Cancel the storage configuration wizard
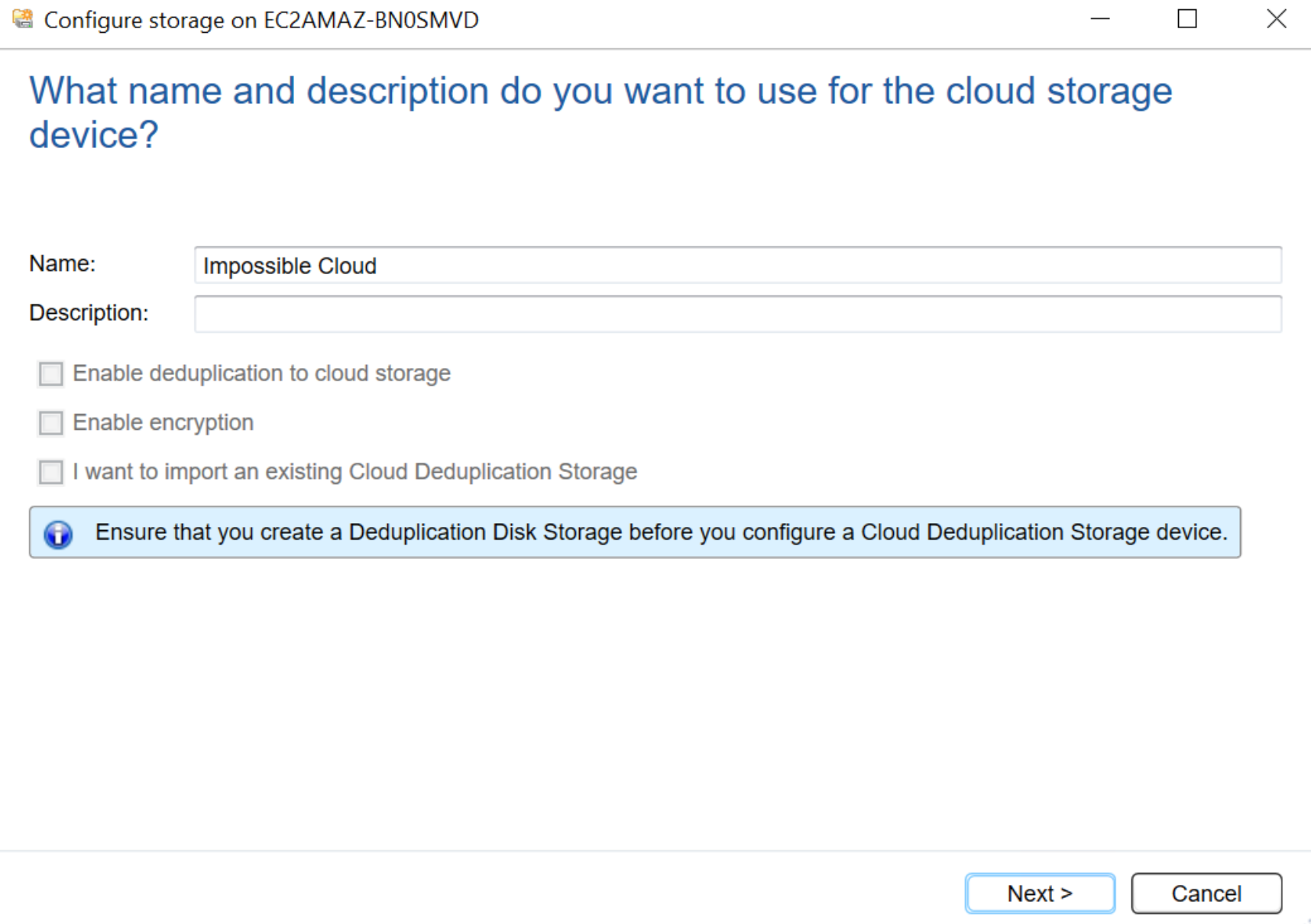1311x924 pixels. coord(1206,893)
